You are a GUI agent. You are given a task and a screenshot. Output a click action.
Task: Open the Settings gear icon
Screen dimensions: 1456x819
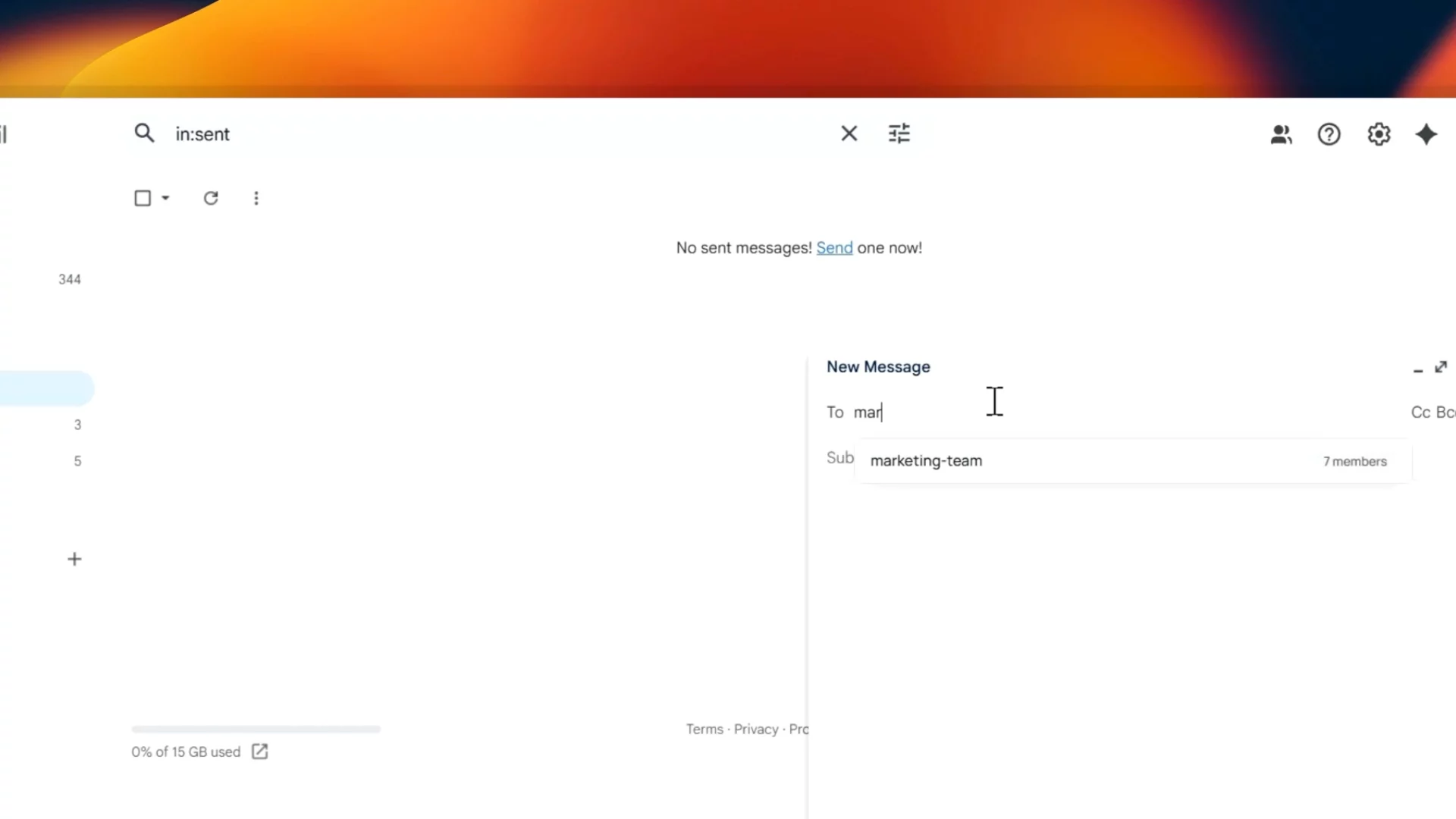[x=1379, y=134]
